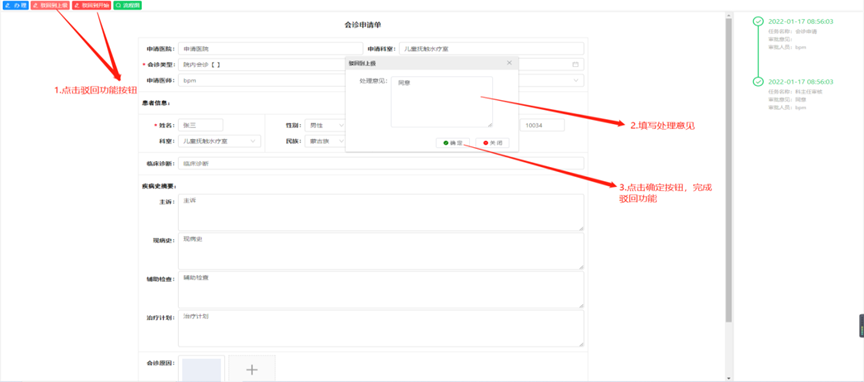Click the 辅助检查 text area

coord(381,289)
